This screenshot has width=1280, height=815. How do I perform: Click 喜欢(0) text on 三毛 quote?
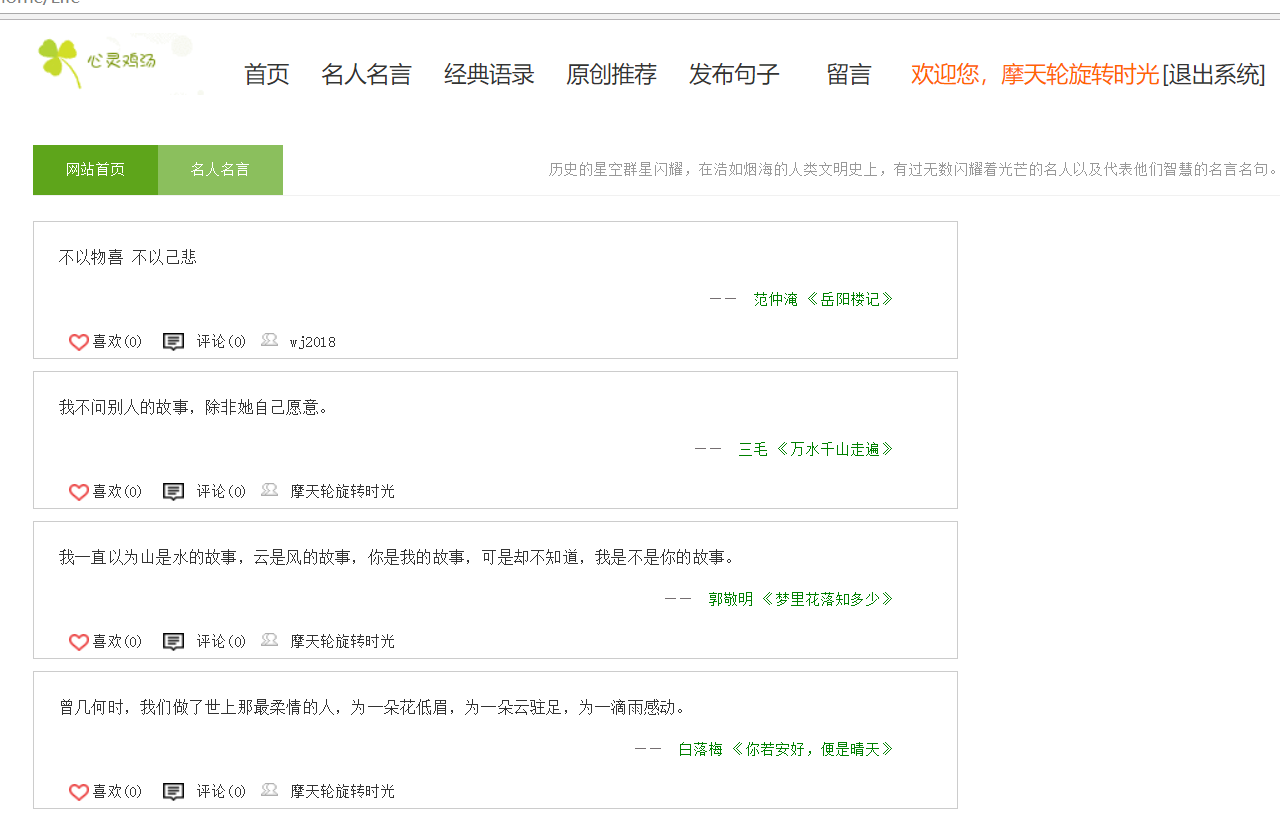point(118,492)
